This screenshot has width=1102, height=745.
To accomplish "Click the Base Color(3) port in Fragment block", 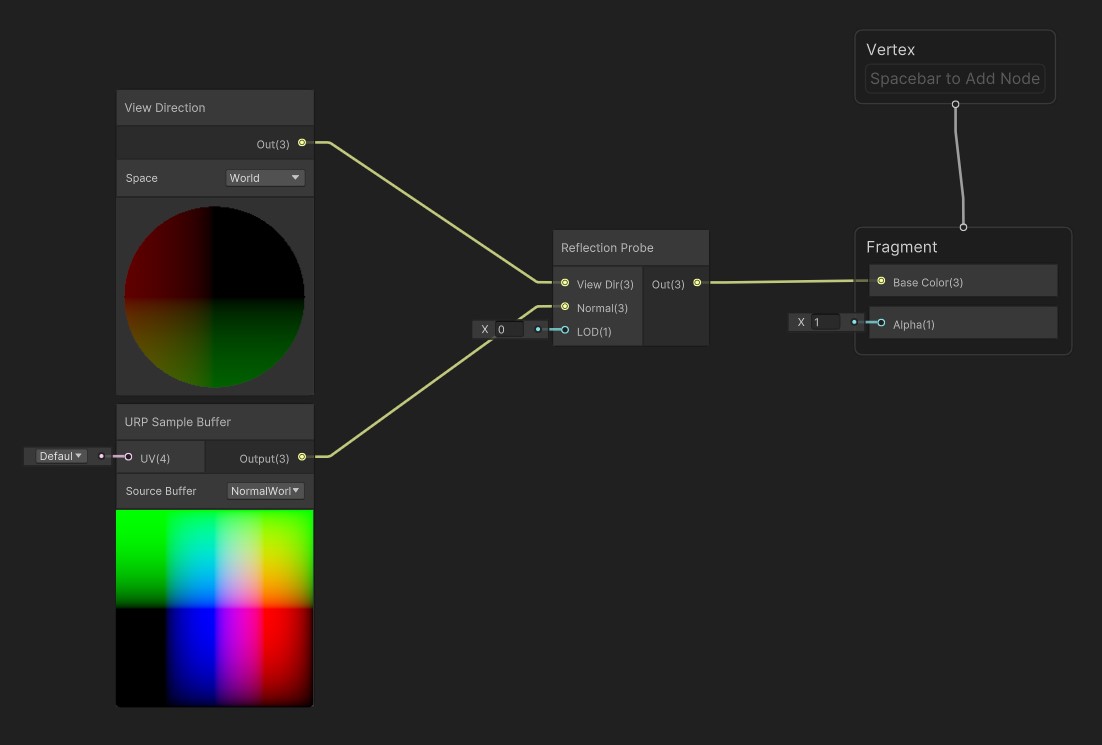I will pyautogui.click(x=879, y=282).
